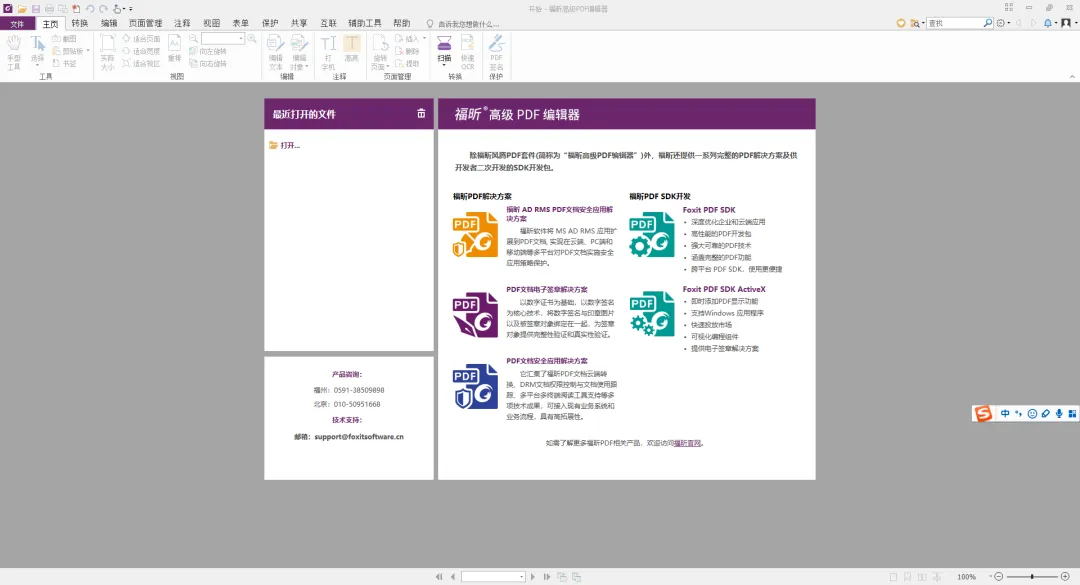Switch to the Share (共享) tab
The width and height of the screenshot is (1080, 585).
[299, 23]
